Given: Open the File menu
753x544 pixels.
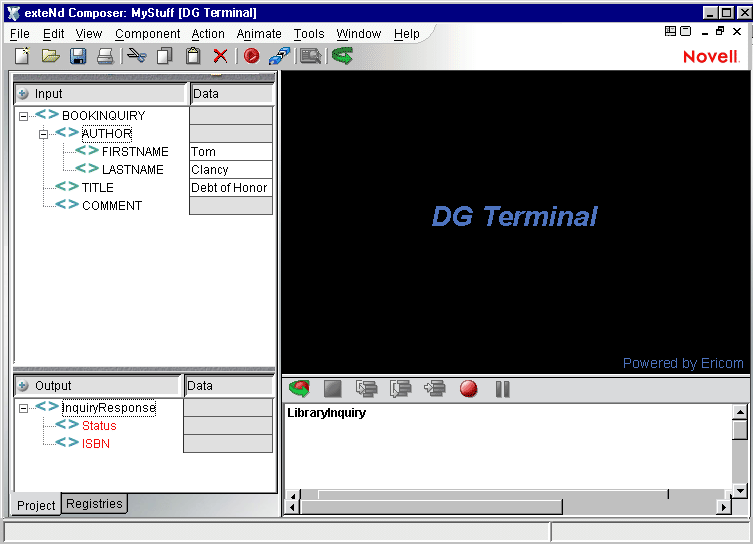Looking at the screenshot, I should coord(20,34).
